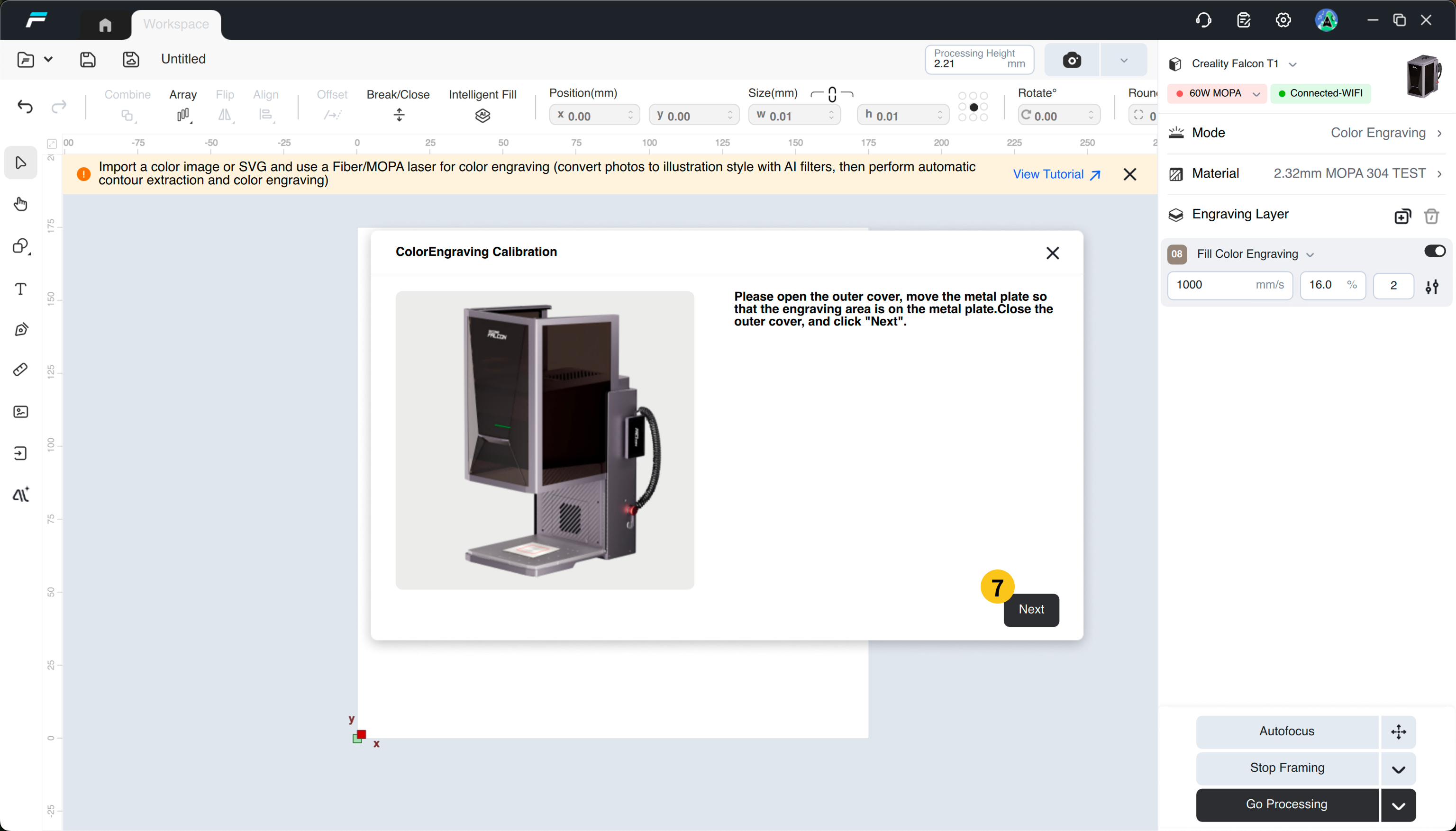Select the Pen drawing tool
The image size is (1456, 831).
pyautogui.click(x=21, y=330)
